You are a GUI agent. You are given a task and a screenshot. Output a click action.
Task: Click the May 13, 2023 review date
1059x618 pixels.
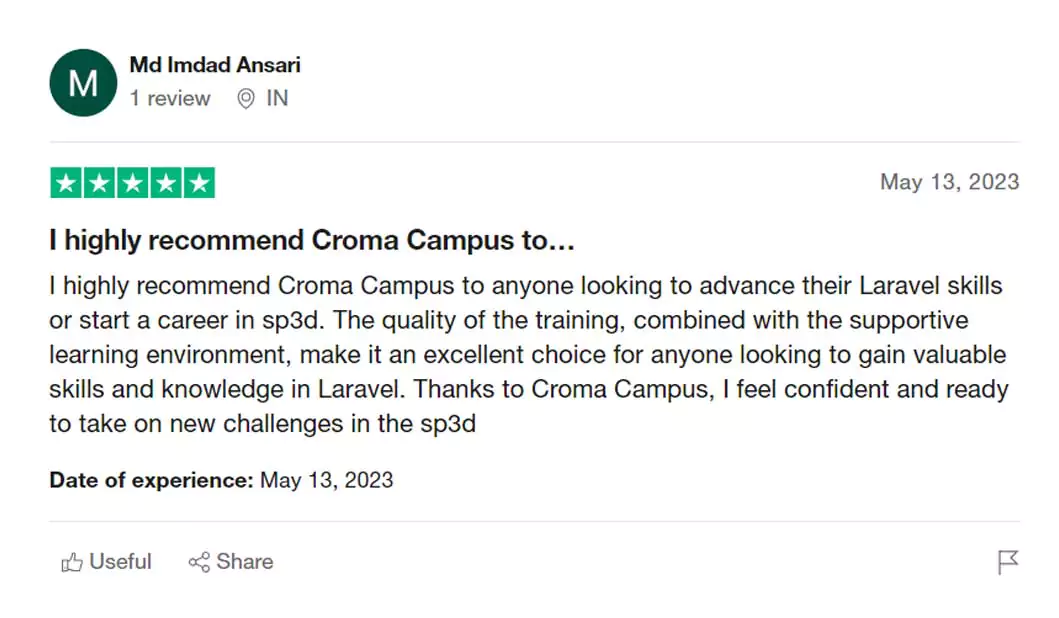pos(949,182)
